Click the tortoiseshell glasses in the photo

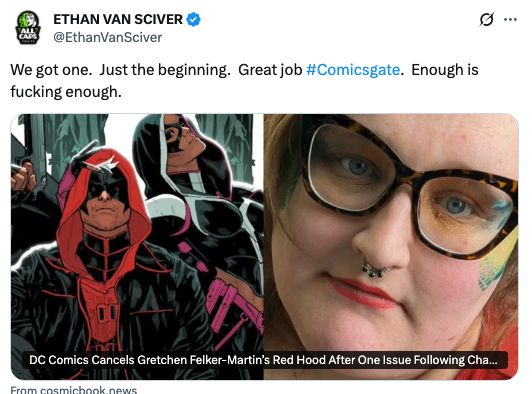coord(409,188)
